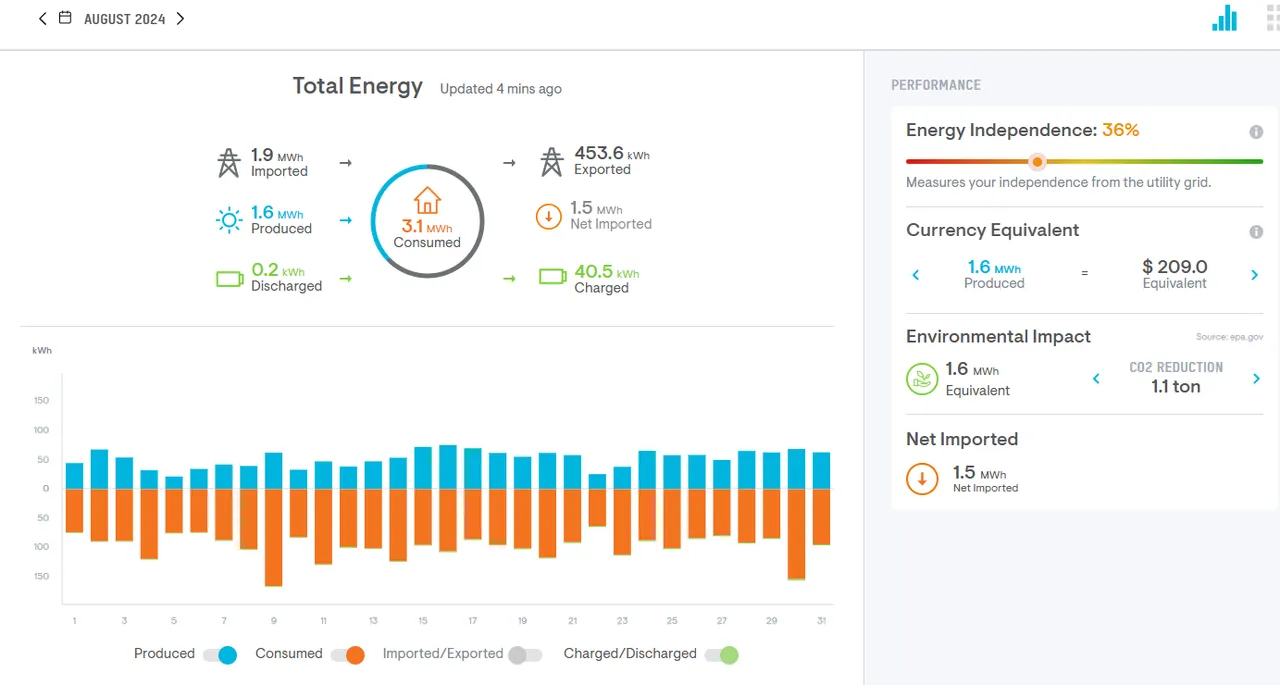Click the Discharged battery icon
This screenshot has height=685, width=1280.
point(230,279)
